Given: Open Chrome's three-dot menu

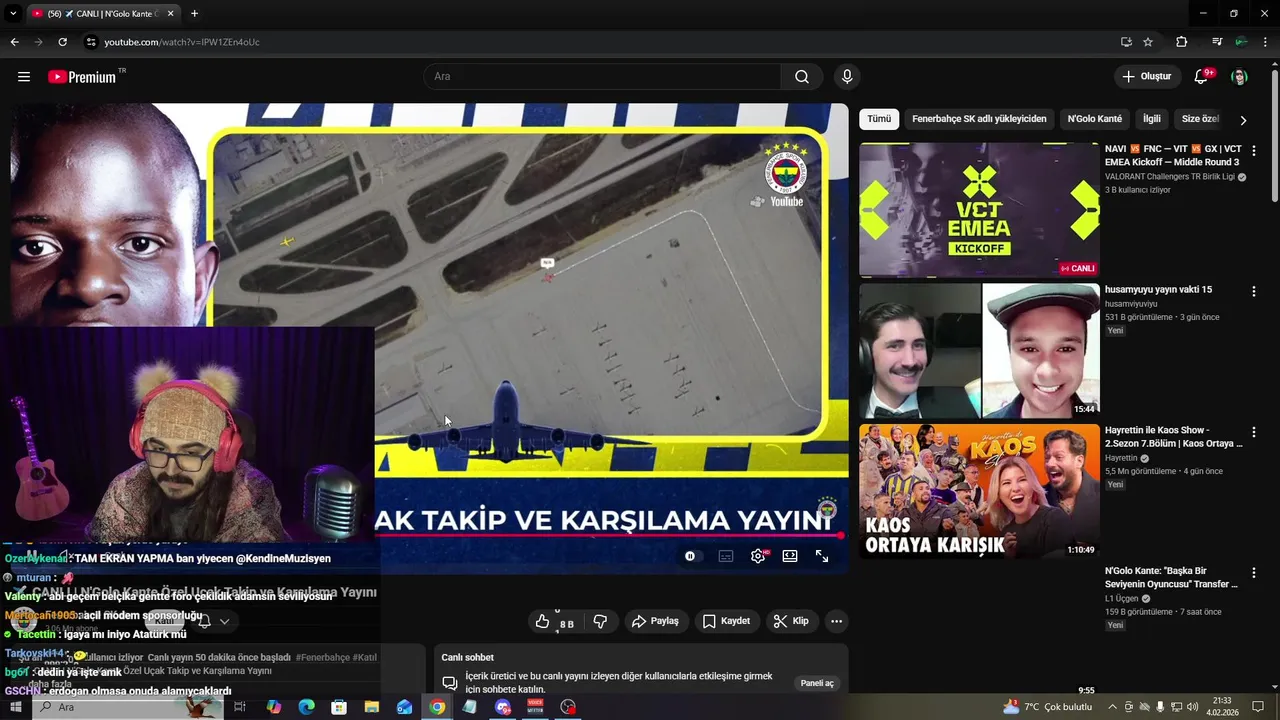Looking at the screenshot, I should (x=1267, y=42).
